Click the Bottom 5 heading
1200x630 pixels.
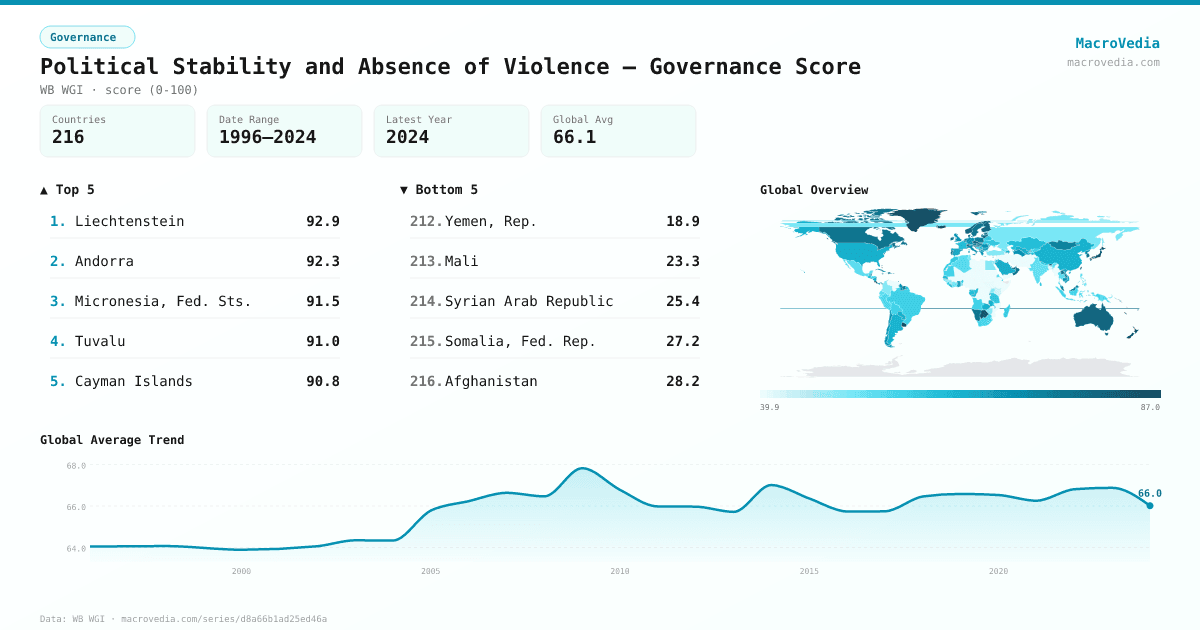[x=439, y=189]
